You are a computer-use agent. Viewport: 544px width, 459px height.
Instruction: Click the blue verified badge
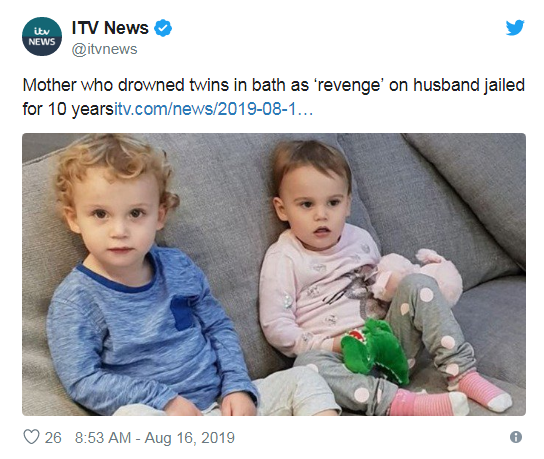[x=163, y=28]
